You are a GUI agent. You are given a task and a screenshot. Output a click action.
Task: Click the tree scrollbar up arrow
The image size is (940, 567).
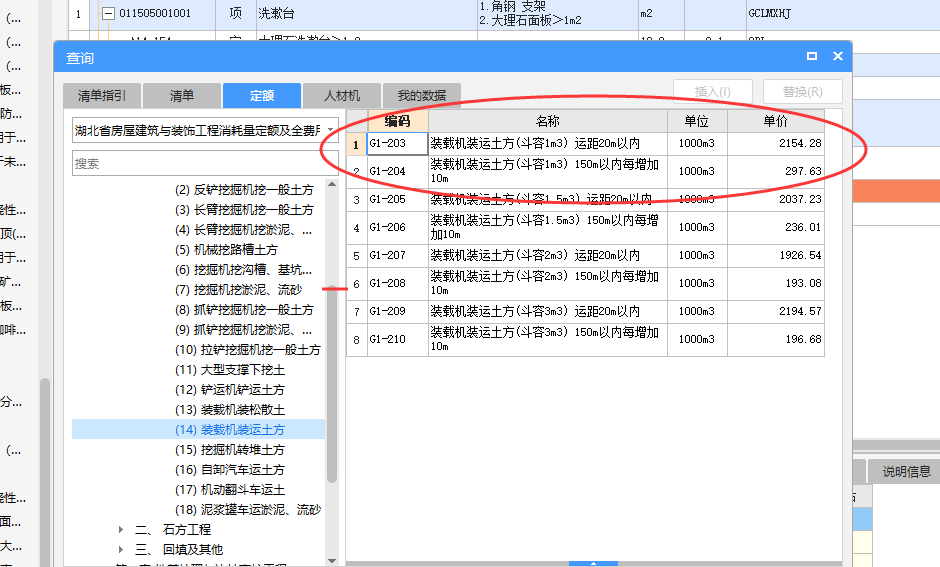(332, 185)
